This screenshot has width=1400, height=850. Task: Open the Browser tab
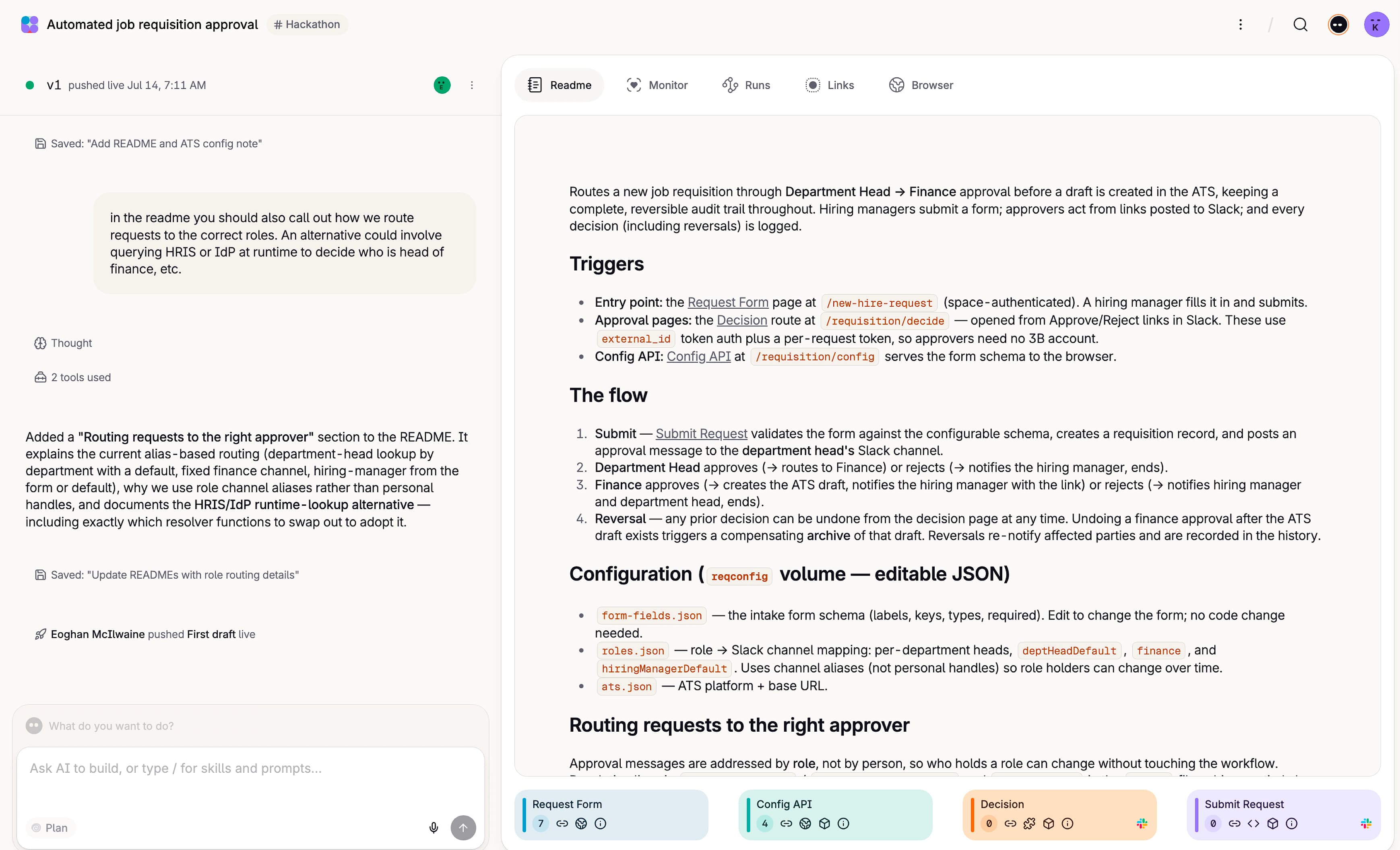921,85
